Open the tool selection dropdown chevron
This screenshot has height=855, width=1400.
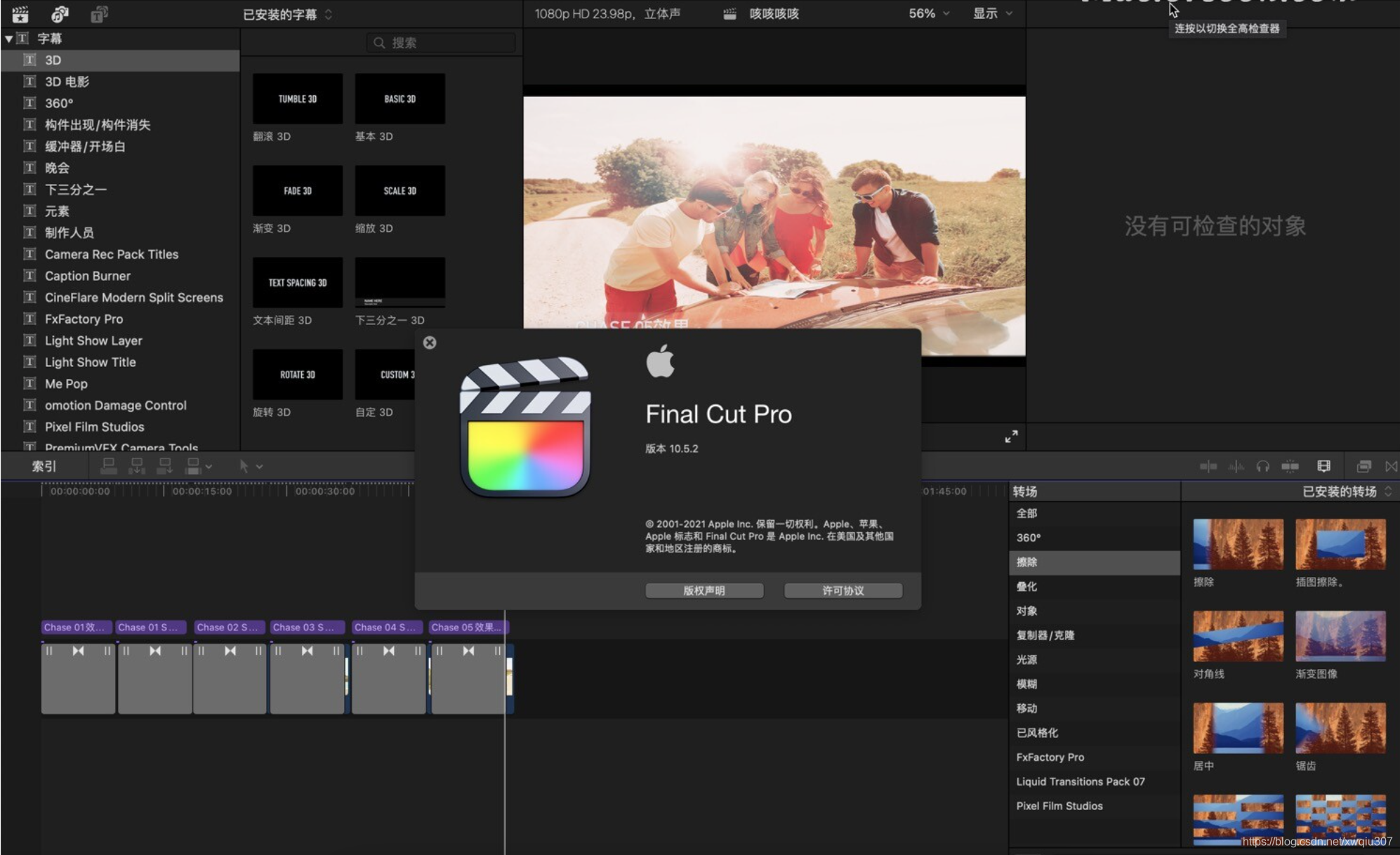click(259, 467)
